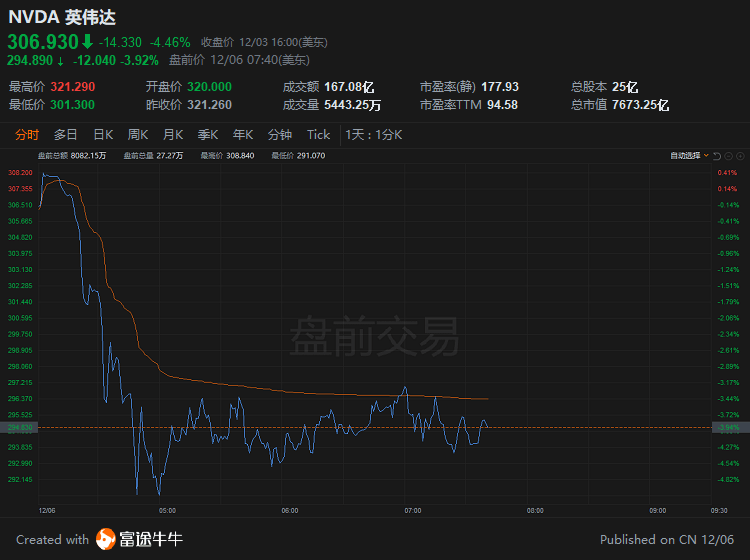Click the 0.41% percent axis label
Image resolution: width=750 pixels, height=560 pixels.
point(727,173)
